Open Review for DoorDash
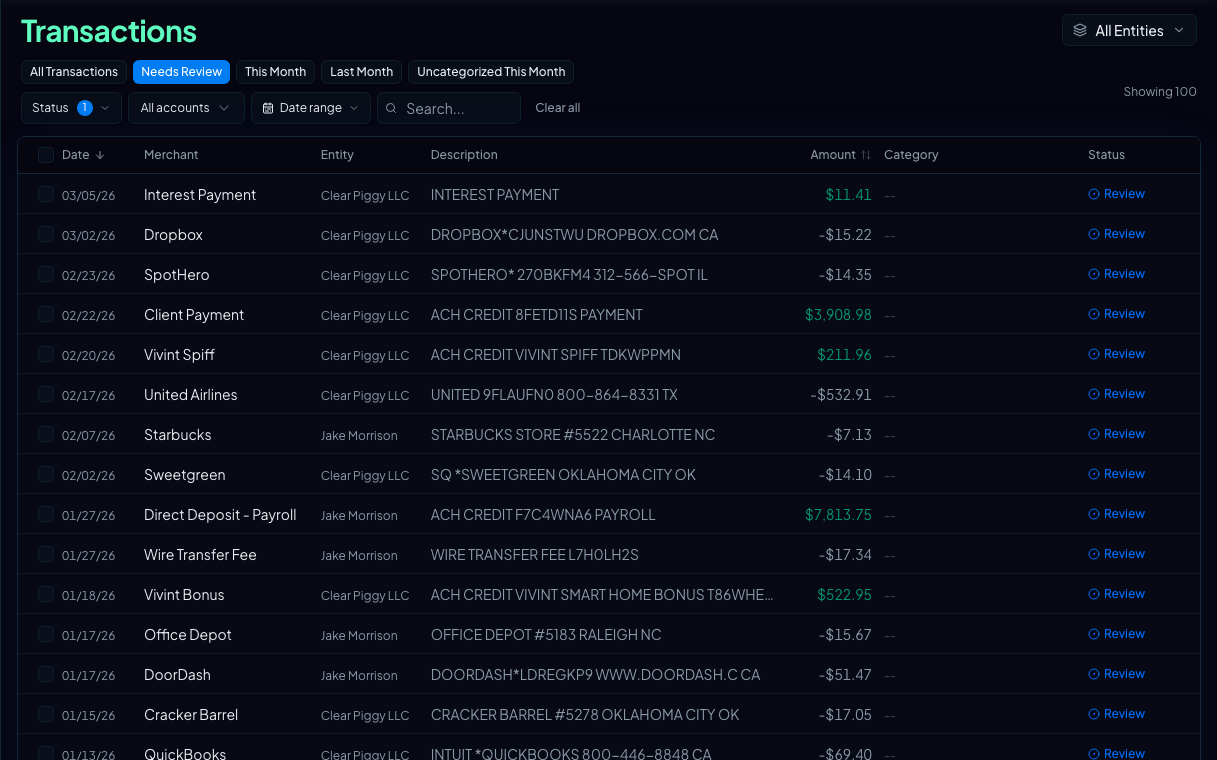The width and height of the screenshot is (1217, 760). pos(1116,674)
